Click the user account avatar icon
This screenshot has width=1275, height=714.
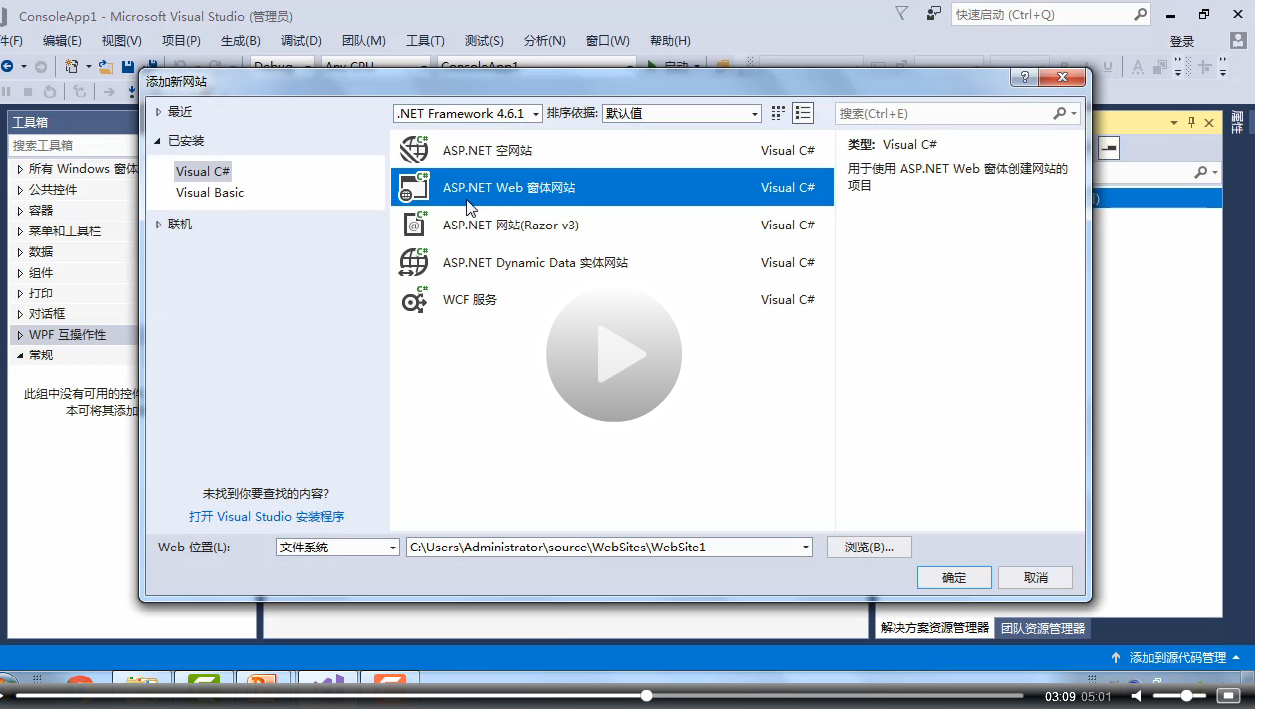pyautogui.click(x=1239, y=40)
